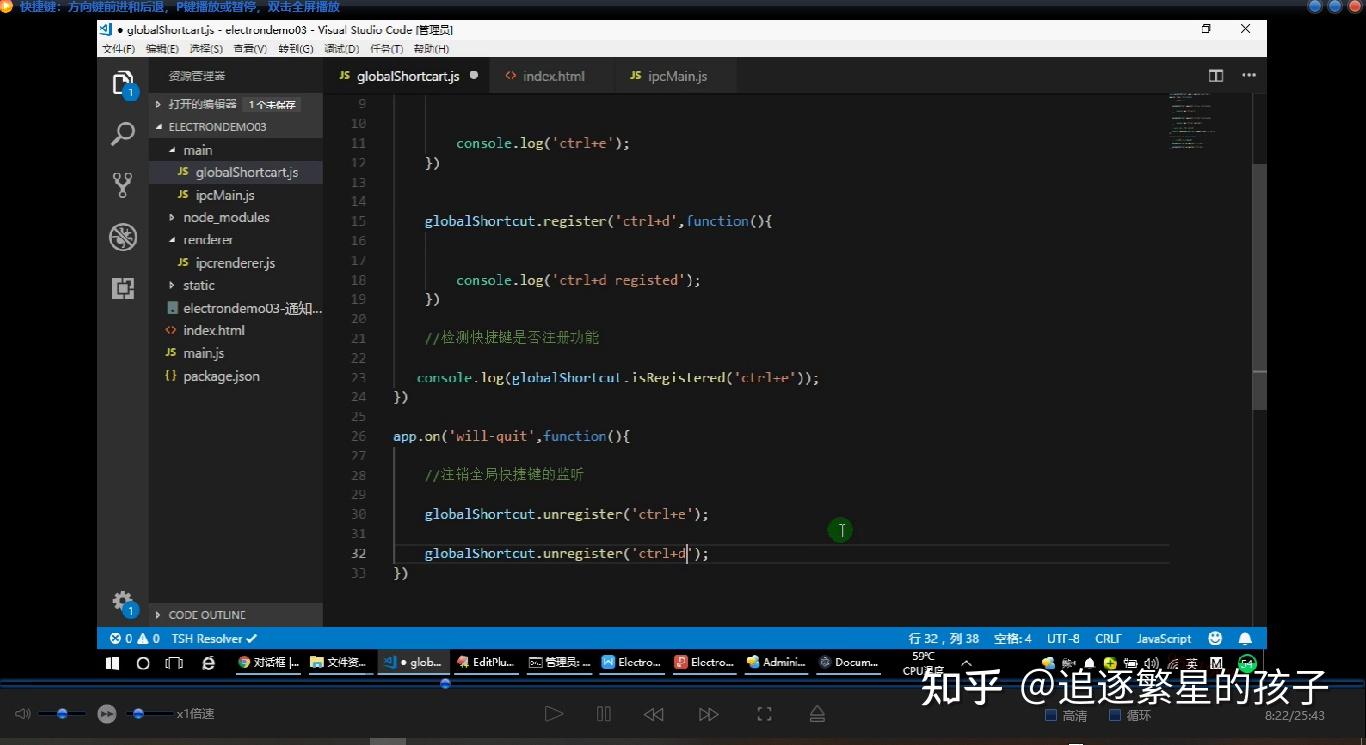Click the Explorer icon in activity bar
1366x745 pixels.
(x=122, y=82)
